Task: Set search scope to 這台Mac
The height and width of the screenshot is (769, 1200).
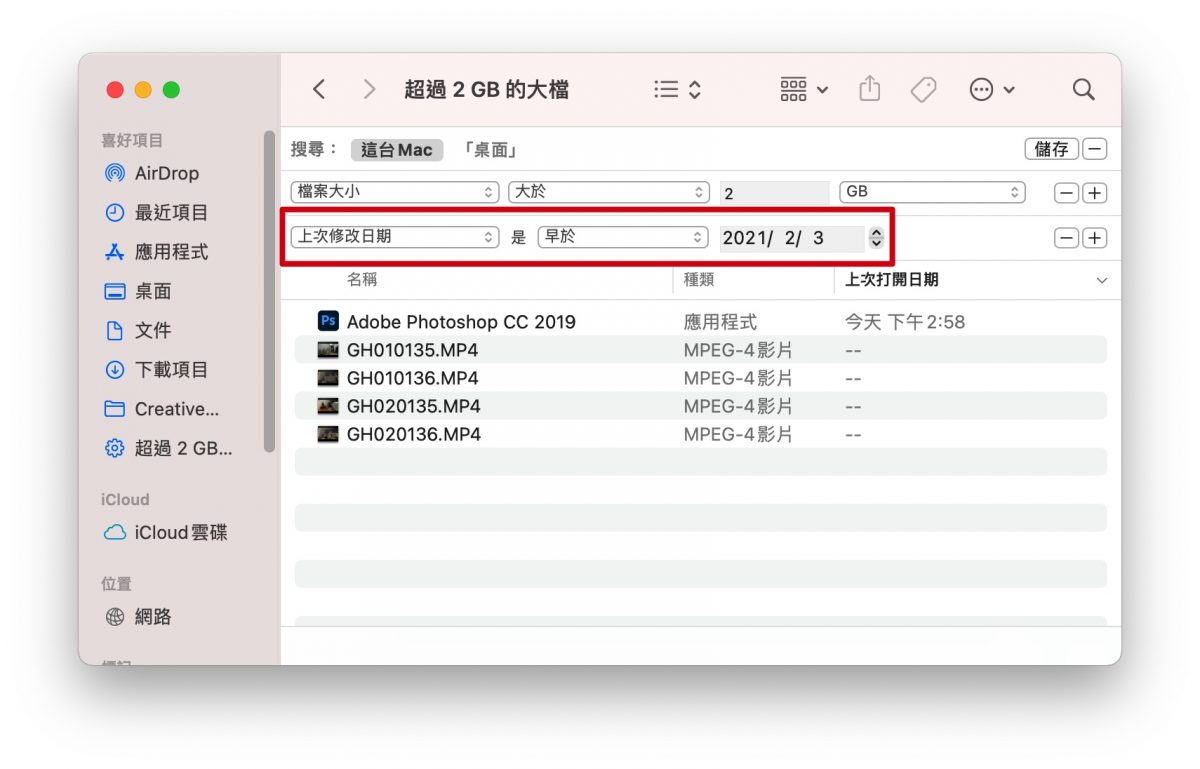Action: tap(397, 150)
